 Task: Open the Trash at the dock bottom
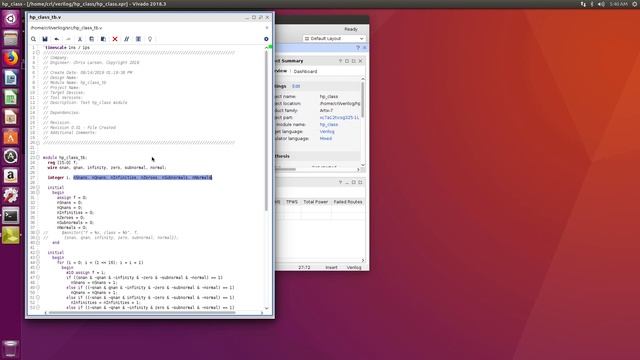[x=11, y=349]
